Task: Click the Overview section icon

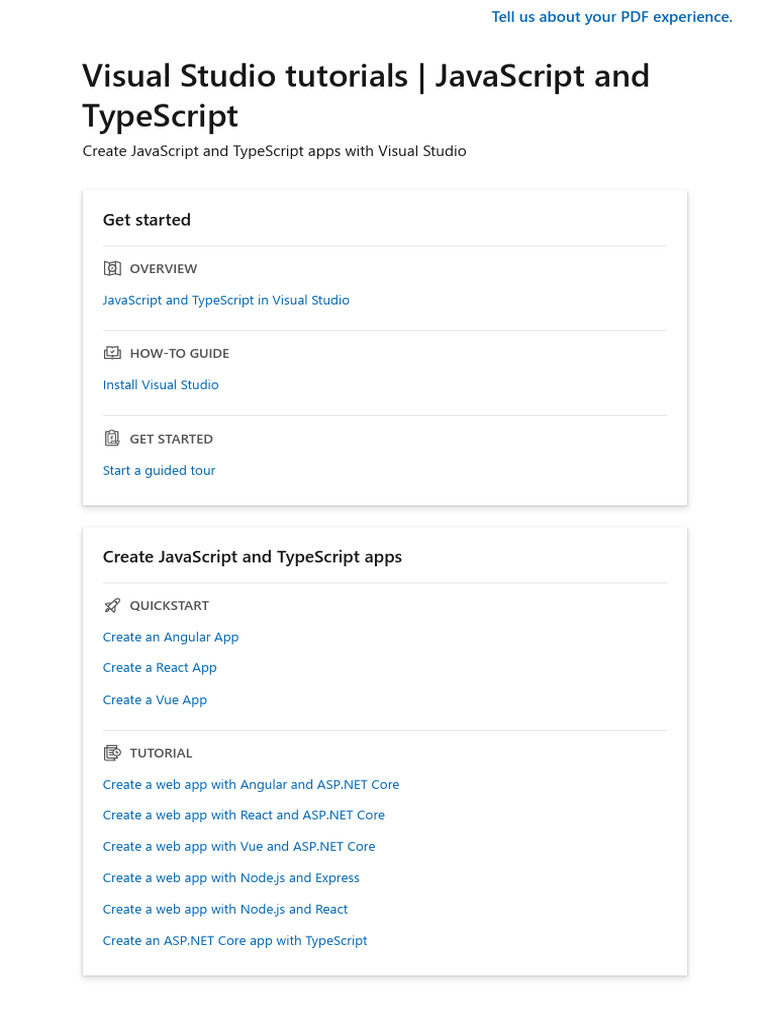Action: click(112, 268)
